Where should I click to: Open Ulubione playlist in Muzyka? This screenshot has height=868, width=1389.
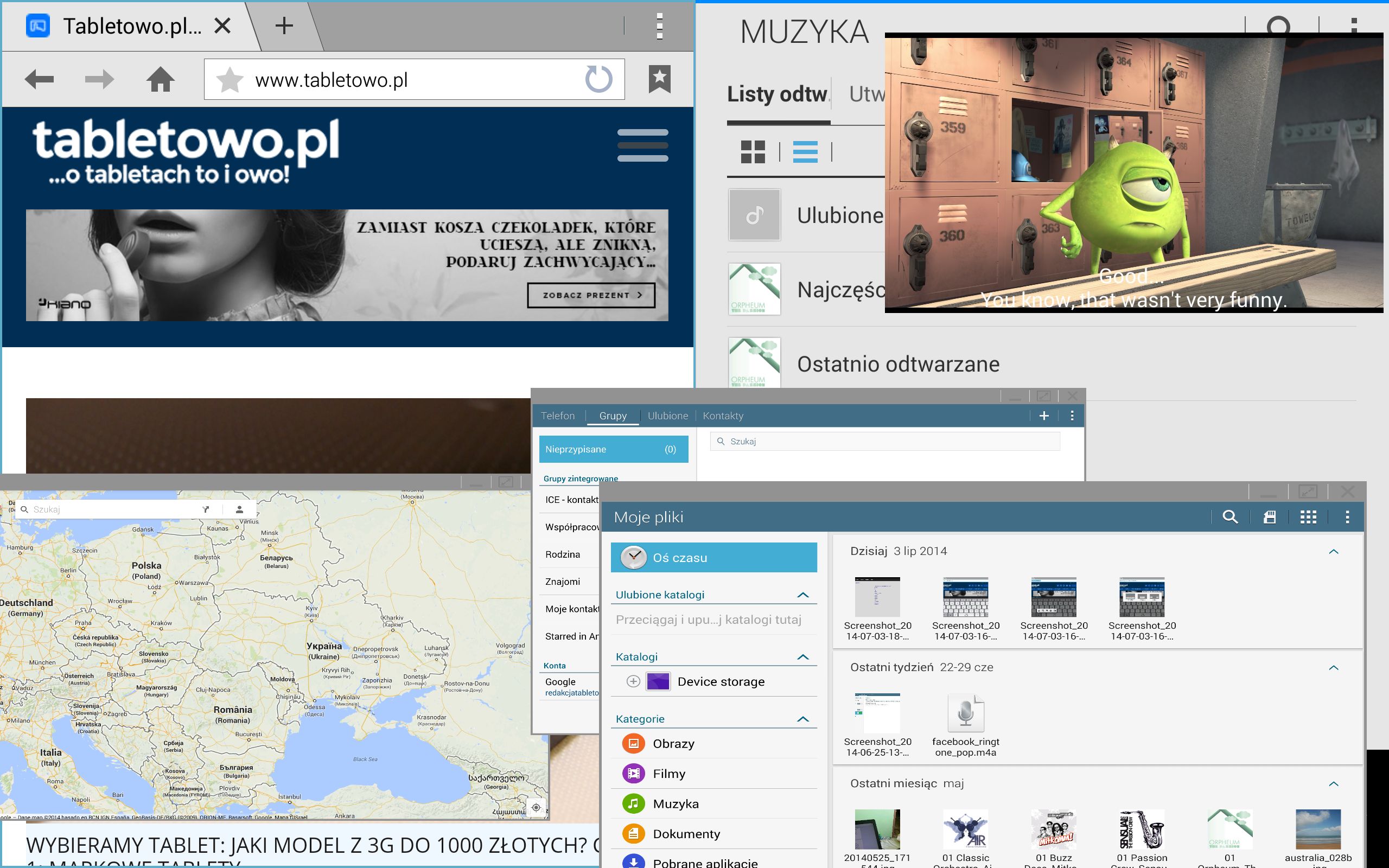tap(806, 215)
